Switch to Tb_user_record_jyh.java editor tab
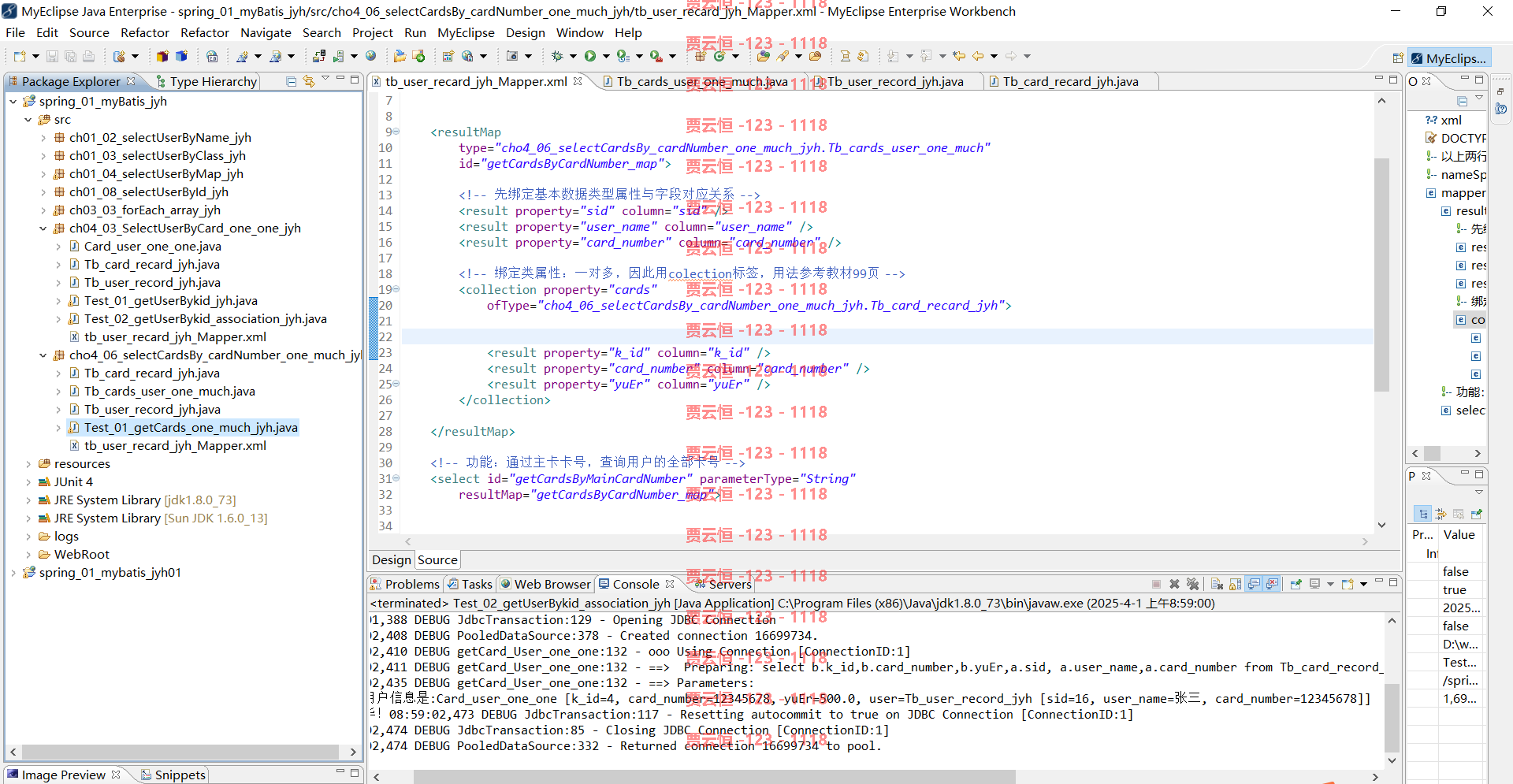Screen dimensions: 1513x784 [x=894, y=81]
